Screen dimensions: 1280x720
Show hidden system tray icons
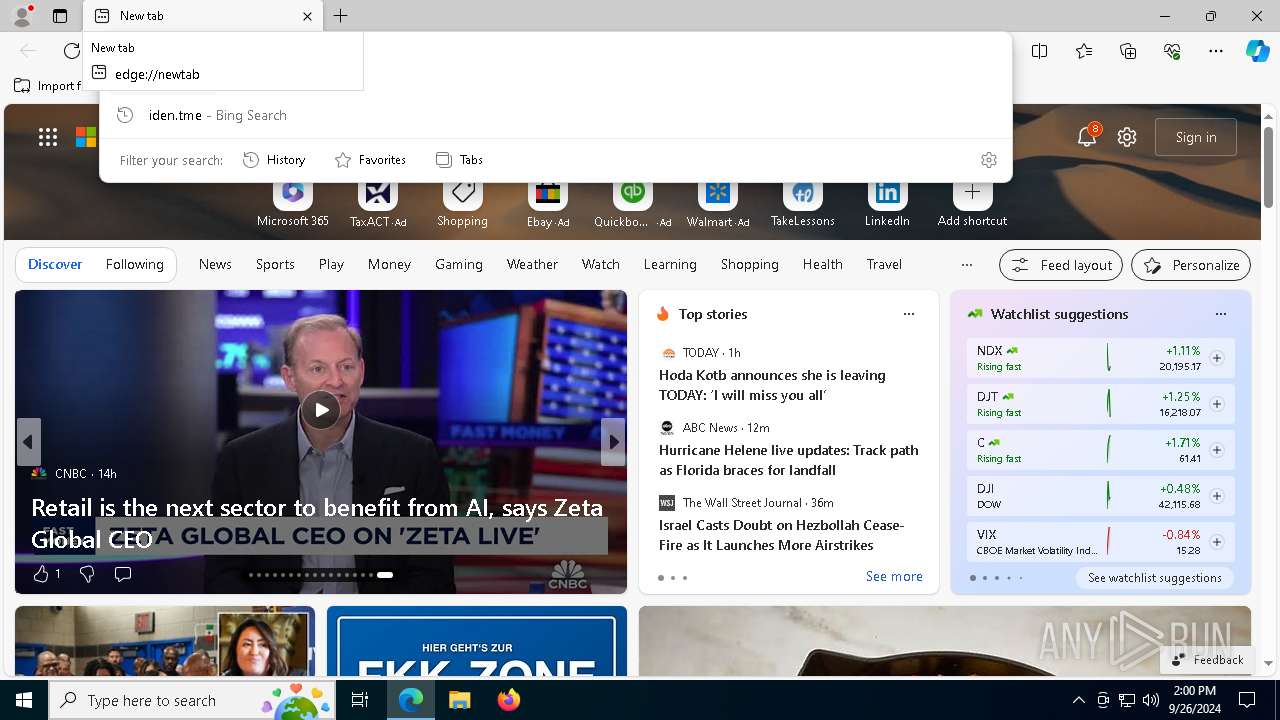pos(1078,700)
